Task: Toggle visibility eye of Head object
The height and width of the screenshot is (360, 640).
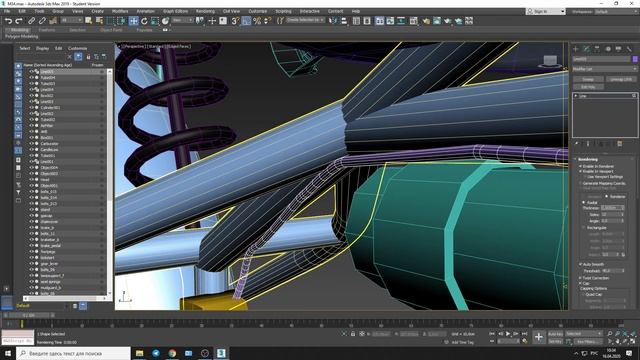Action: pos(31,180)
